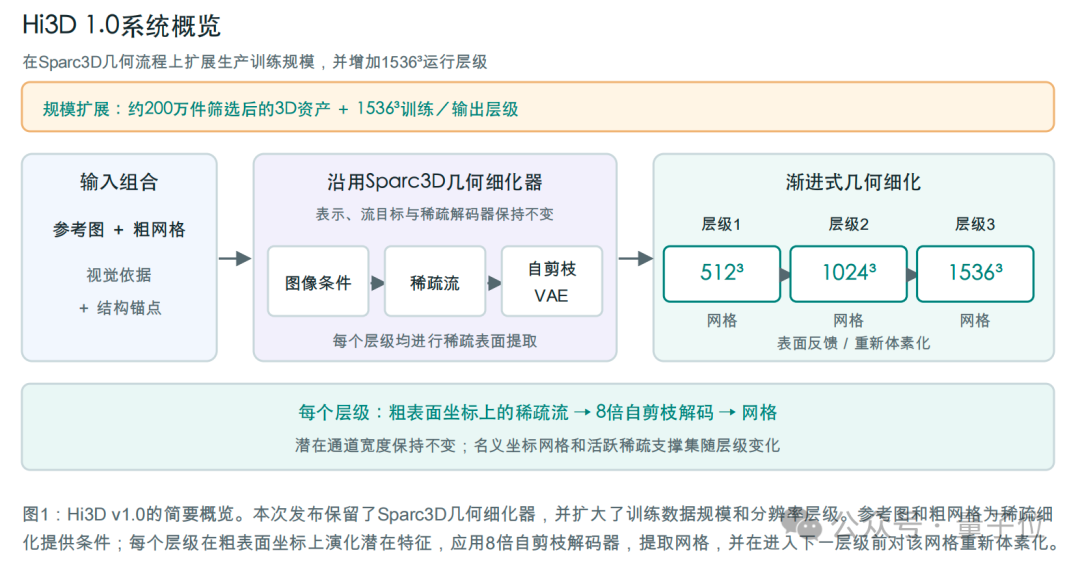Select the line starting "潜在通道宽度保持不变"
Image resolution: width=1080 pixels, height=569 pixels.
[x=538, y=446]
